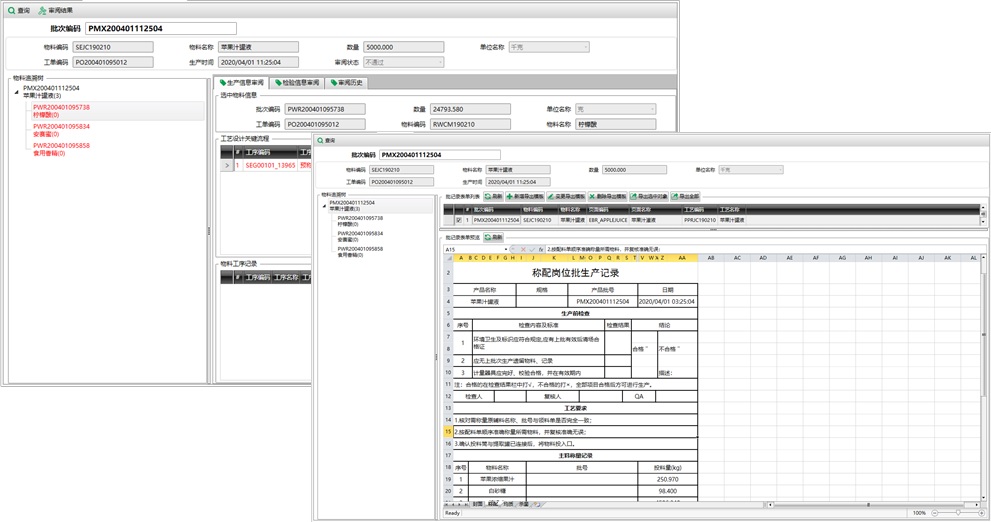
Task: Click the formula bar cancel X icon
Action: pyautogui.click(x=523, y=250)
